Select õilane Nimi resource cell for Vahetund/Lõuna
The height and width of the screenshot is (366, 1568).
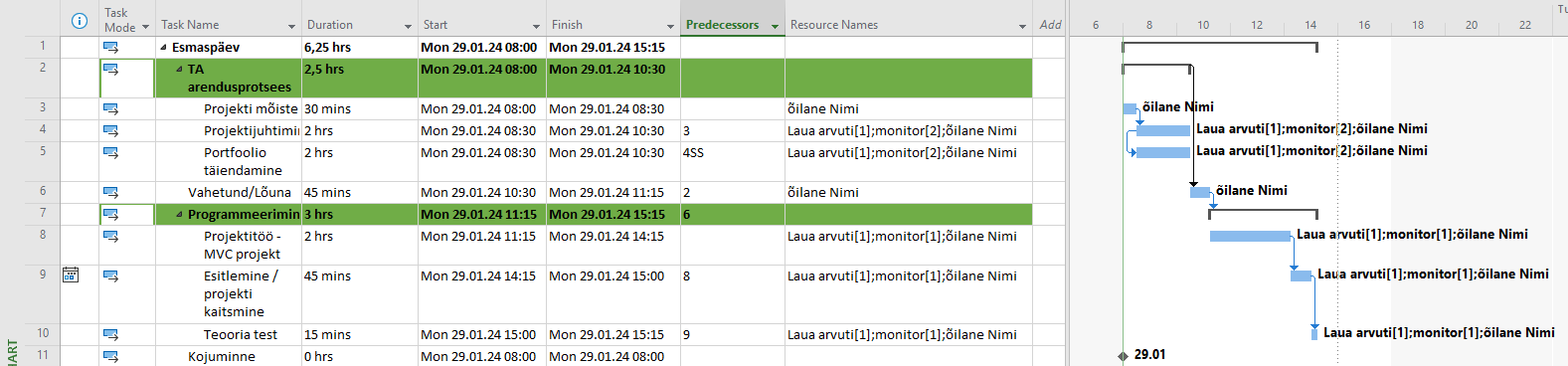(909, 192)
